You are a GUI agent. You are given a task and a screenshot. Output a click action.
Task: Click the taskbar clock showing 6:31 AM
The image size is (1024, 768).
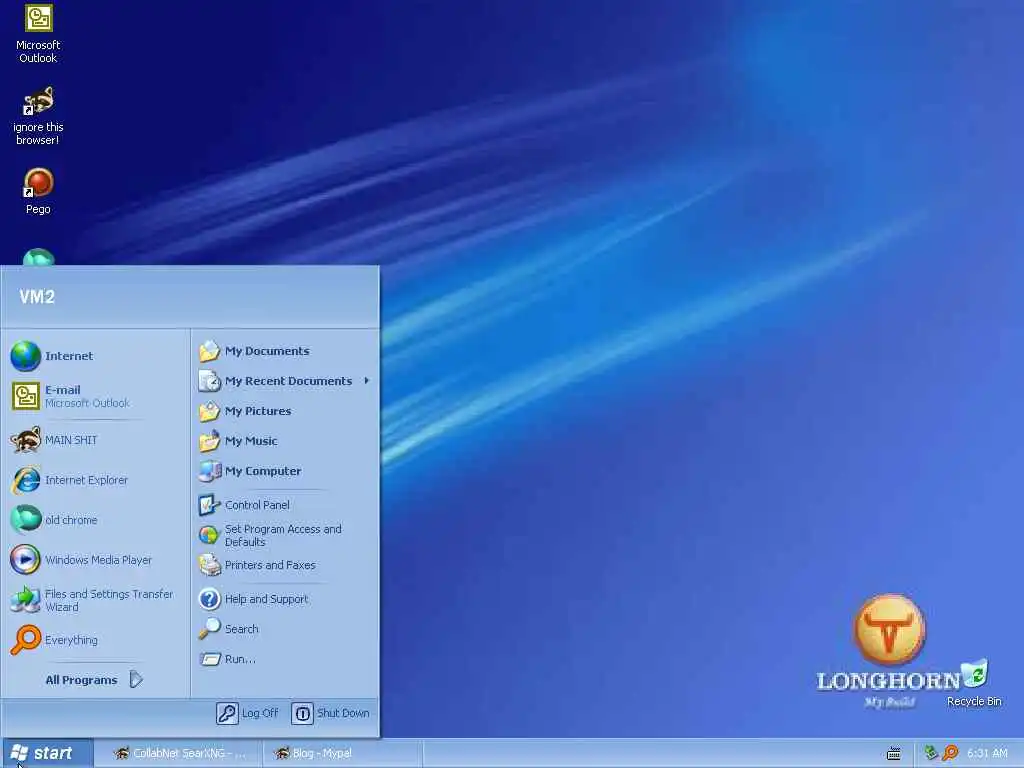tap(987, 753)
